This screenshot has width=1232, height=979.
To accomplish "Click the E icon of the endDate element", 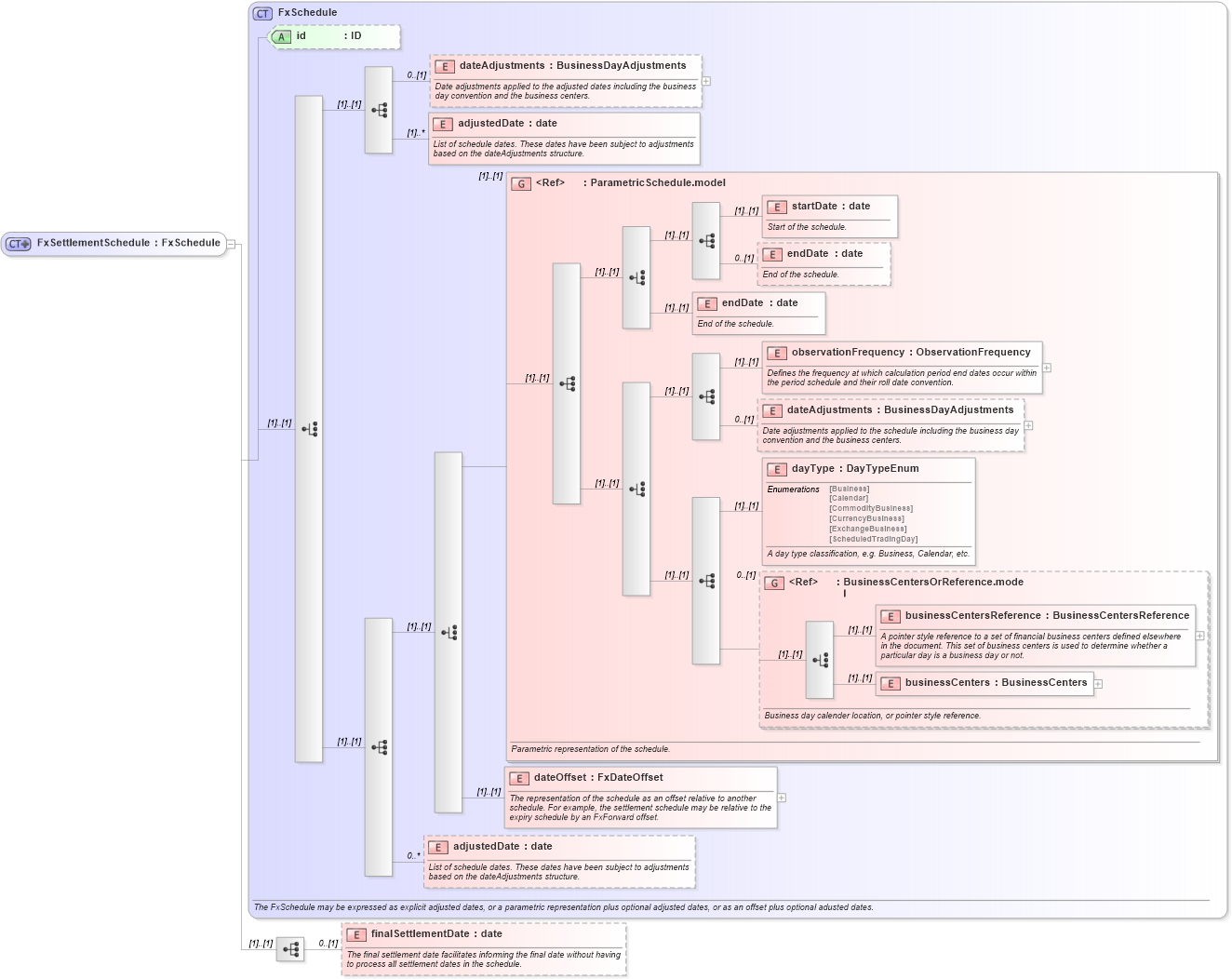I will tap(770, 253).
